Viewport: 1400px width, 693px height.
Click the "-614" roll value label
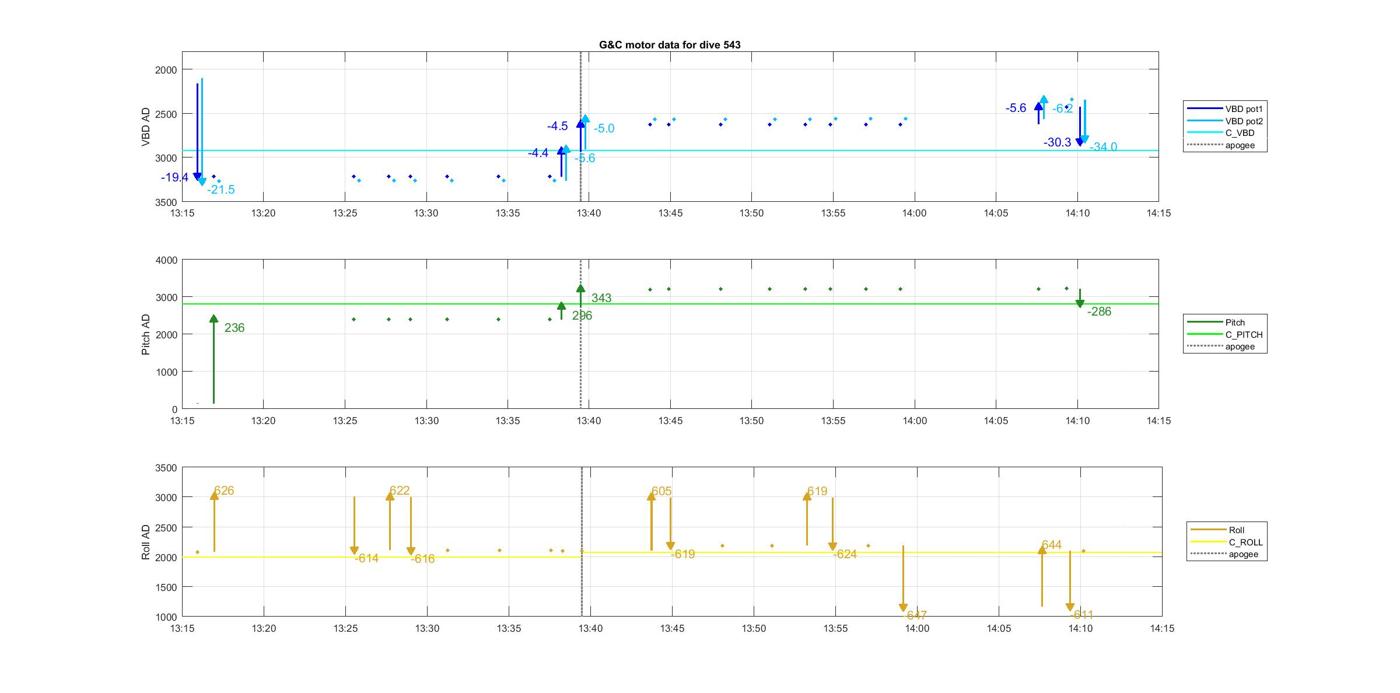[x=366, y=558]
